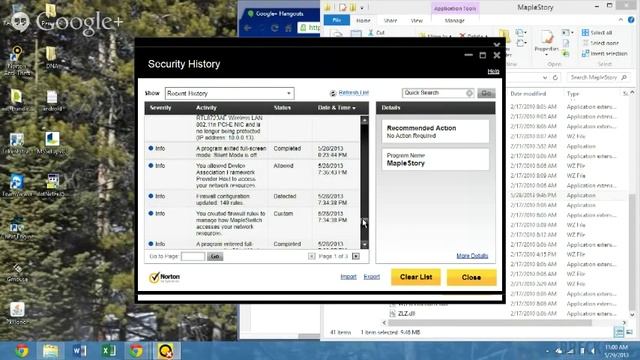Screen dimensions: 640x360
Task: Click Select all in Explorer ribbon
Action: coord(597,33)
